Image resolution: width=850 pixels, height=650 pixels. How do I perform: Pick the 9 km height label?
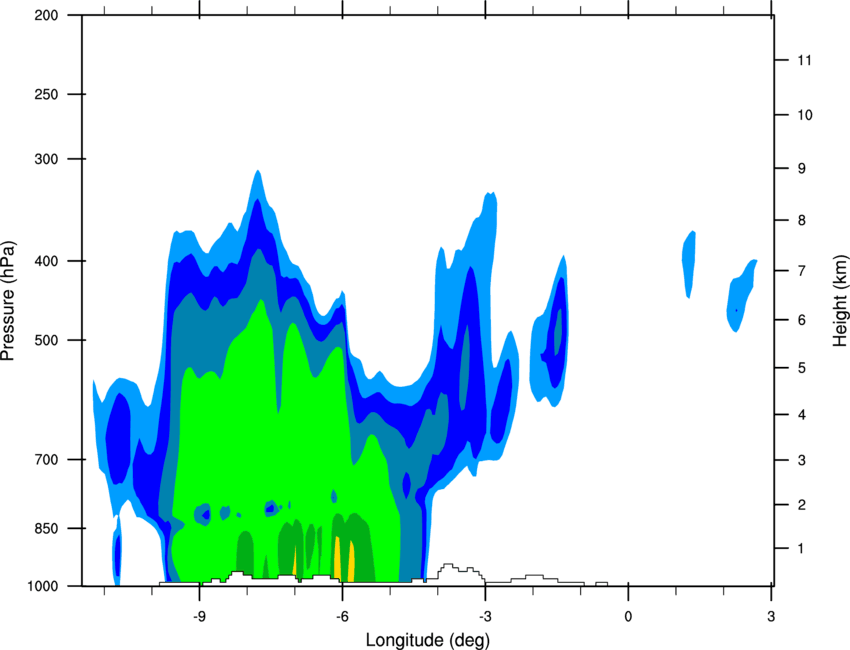coord(802,169)
